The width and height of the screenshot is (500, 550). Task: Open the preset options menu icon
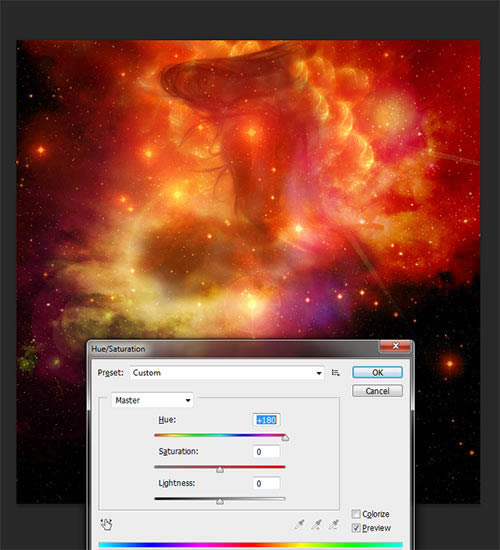point(335,373)
